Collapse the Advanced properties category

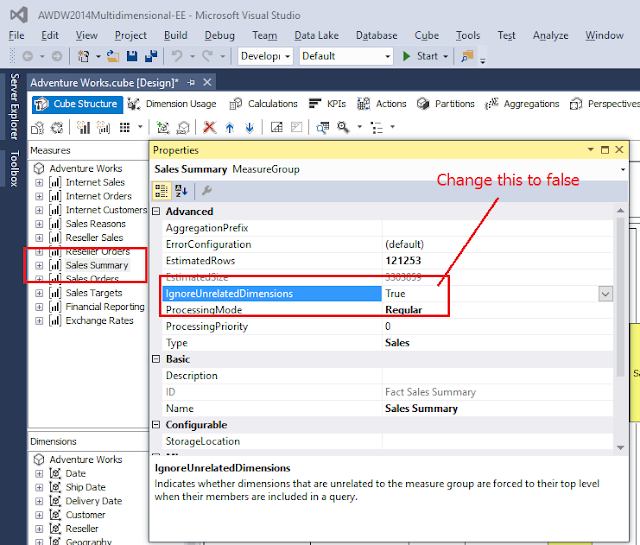156,211
